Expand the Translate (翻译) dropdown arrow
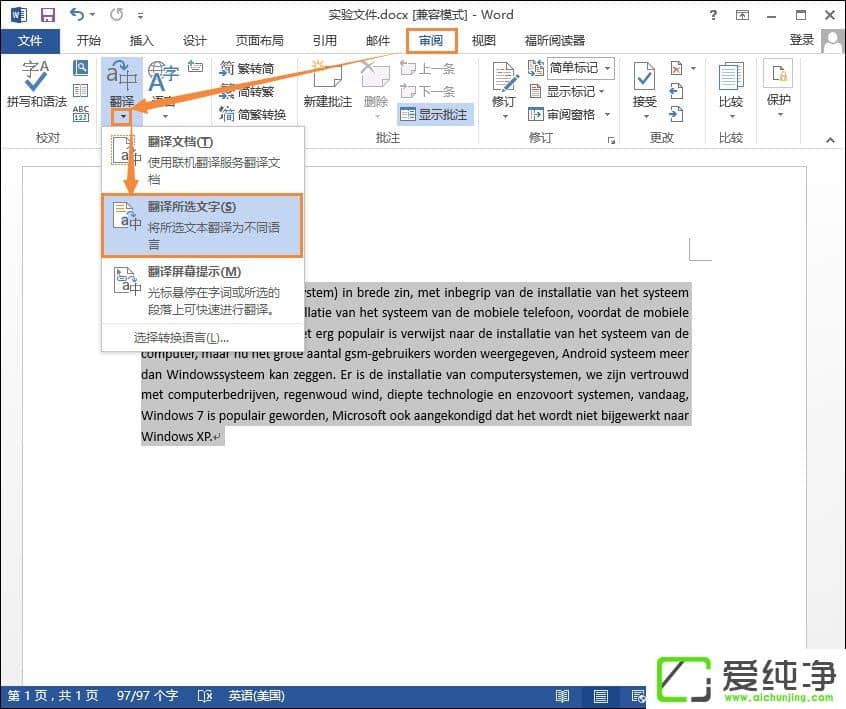Viewport: 846px width, 709px height. (x=121, y=116)
